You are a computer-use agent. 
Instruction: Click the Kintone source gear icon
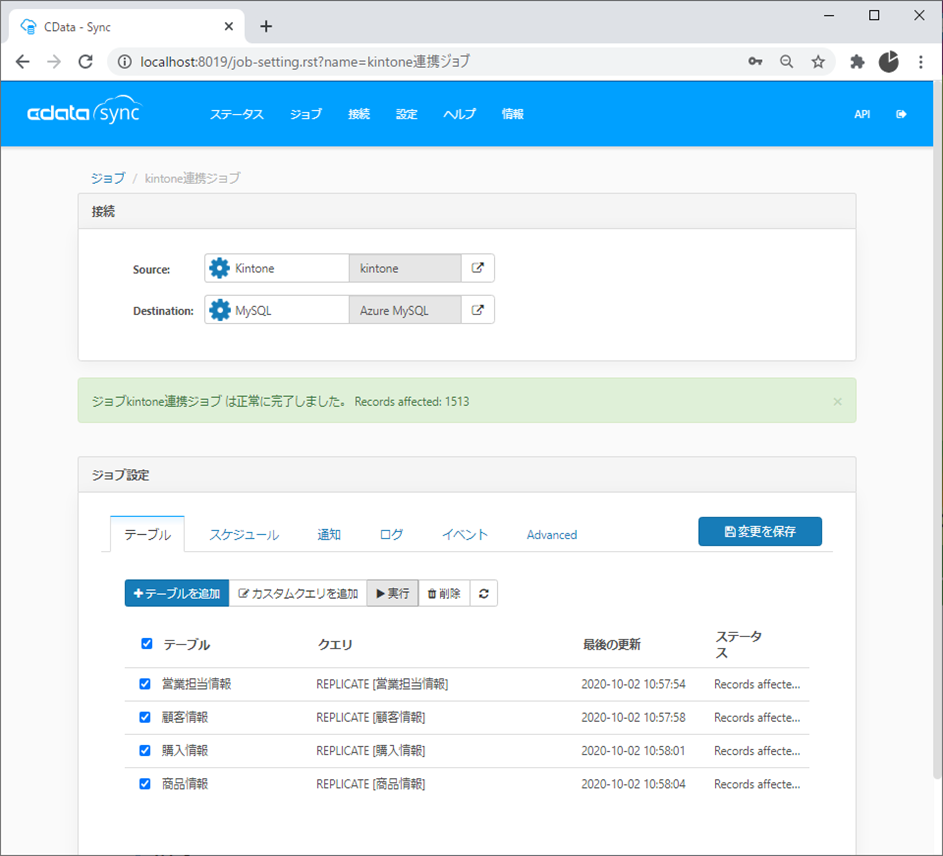pyautogui.click(x=220, y=268)
